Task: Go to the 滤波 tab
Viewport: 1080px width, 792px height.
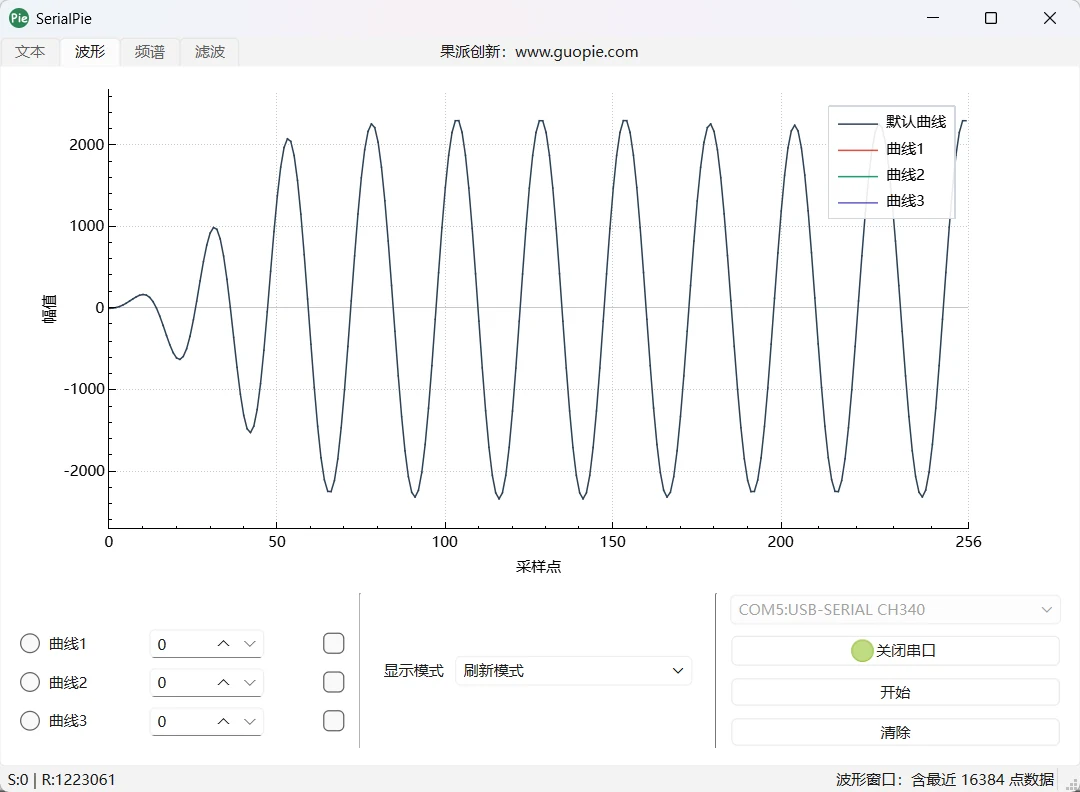Action: pos(209,52)
